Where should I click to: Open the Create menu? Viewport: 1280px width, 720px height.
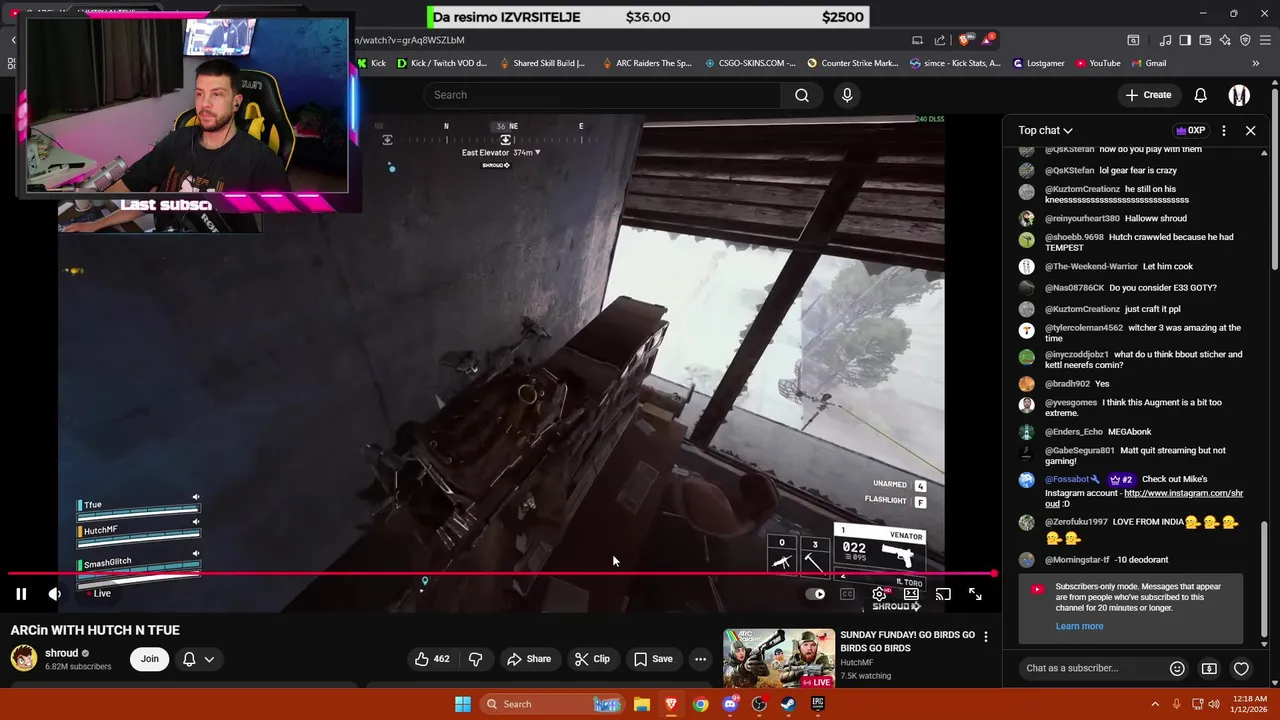(1148, 95)
